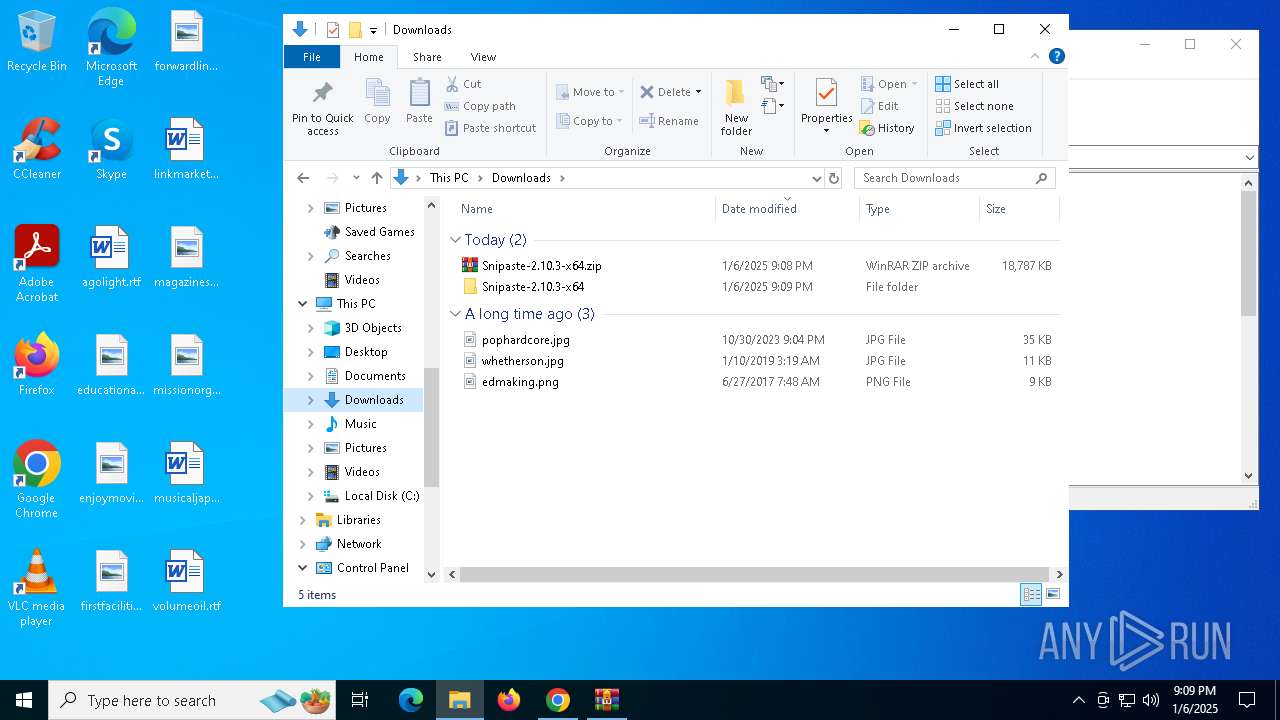Select edmaking.png file

click(x=520, y=382)
